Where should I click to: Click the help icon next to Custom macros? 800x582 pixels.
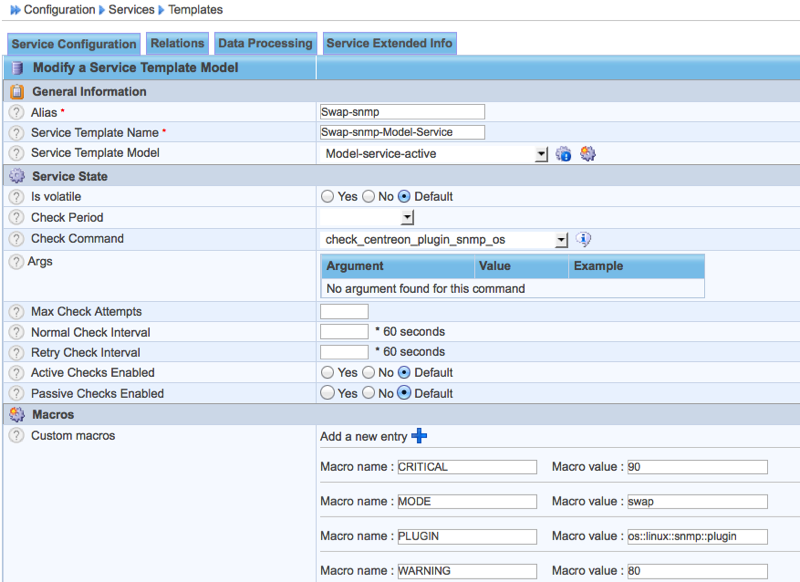pyautogui.click(x=16, y=436)
